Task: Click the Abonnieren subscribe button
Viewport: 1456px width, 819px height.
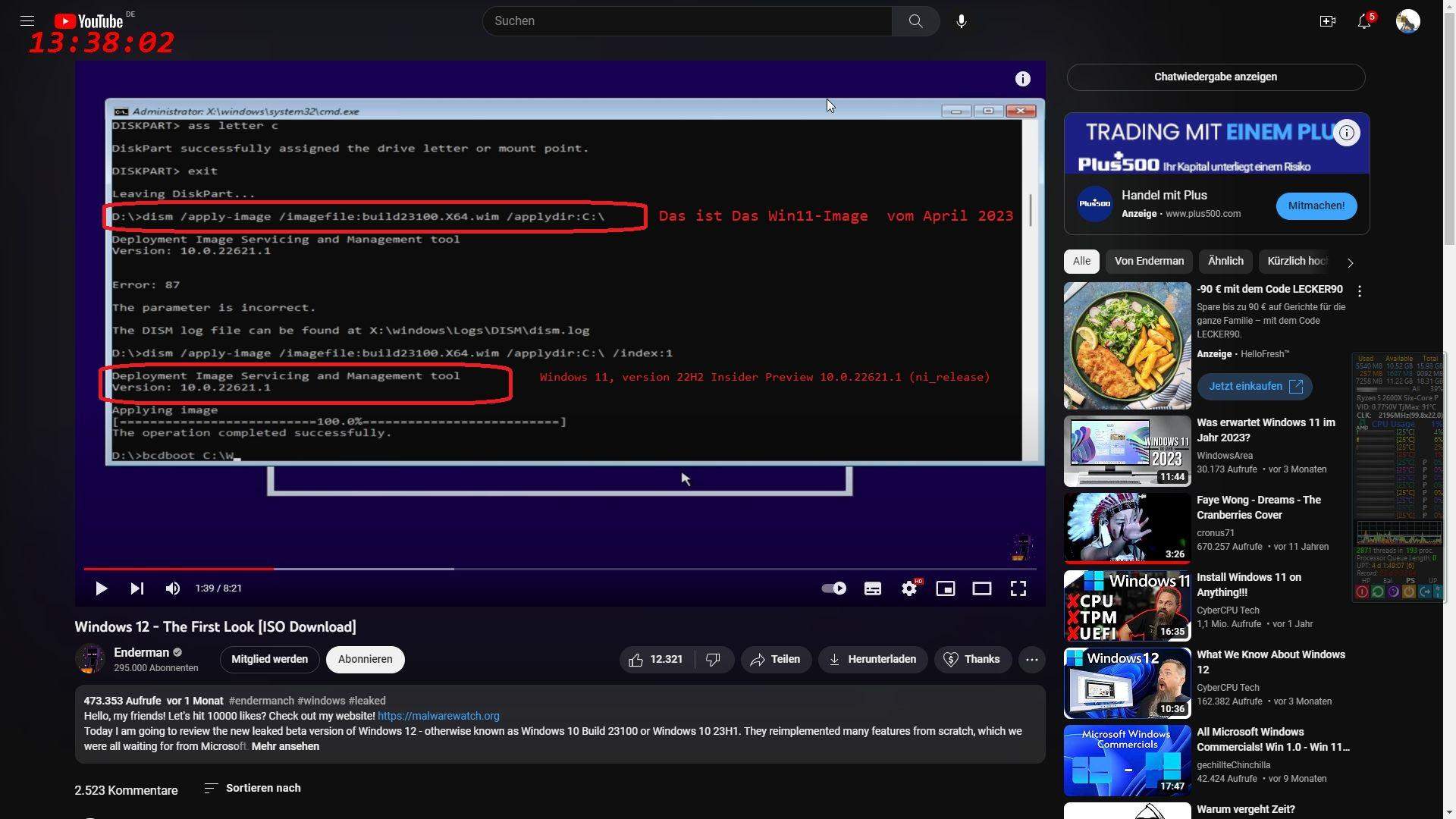Action: [x=365, y=659]
